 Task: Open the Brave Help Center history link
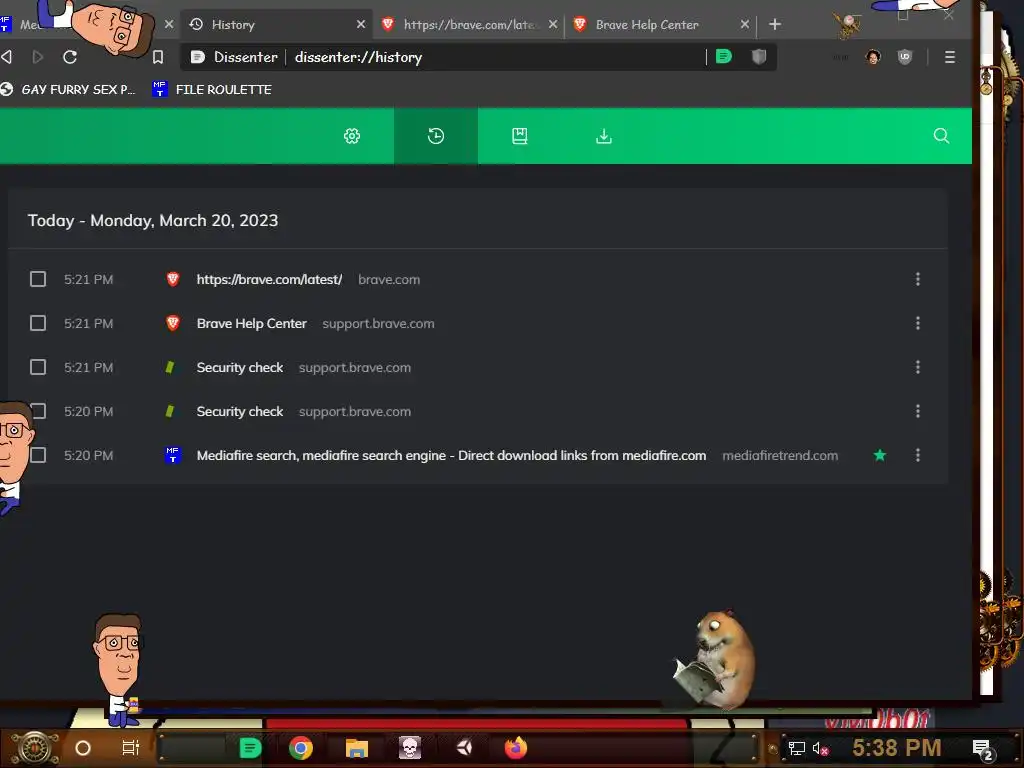pyautogui.click(x=251, y=323)
